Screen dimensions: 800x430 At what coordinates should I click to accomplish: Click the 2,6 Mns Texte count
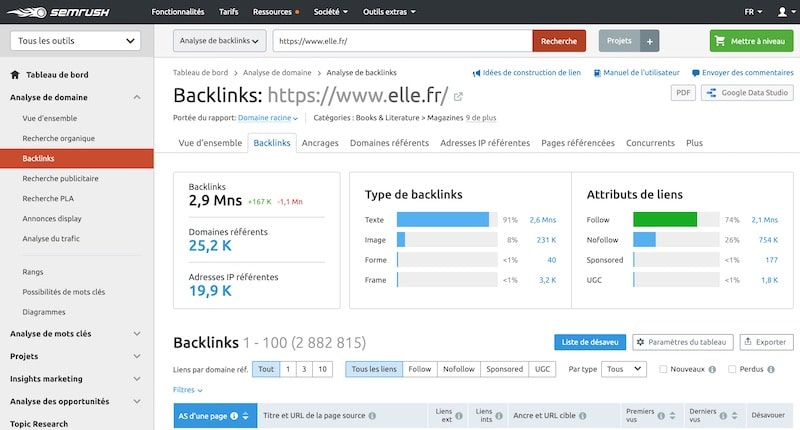543,220
